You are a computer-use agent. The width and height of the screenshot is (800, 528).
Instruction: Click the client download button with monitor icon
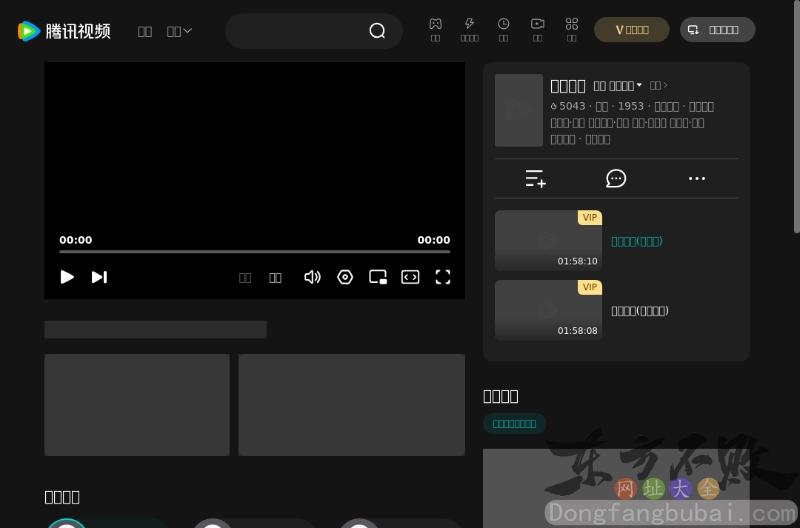[x=717, y=30]
